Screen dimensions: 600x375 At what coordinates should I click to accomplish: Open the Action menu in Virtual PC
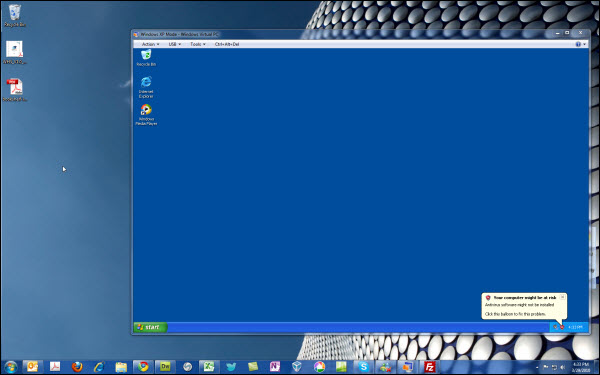(x=150, y=44)
